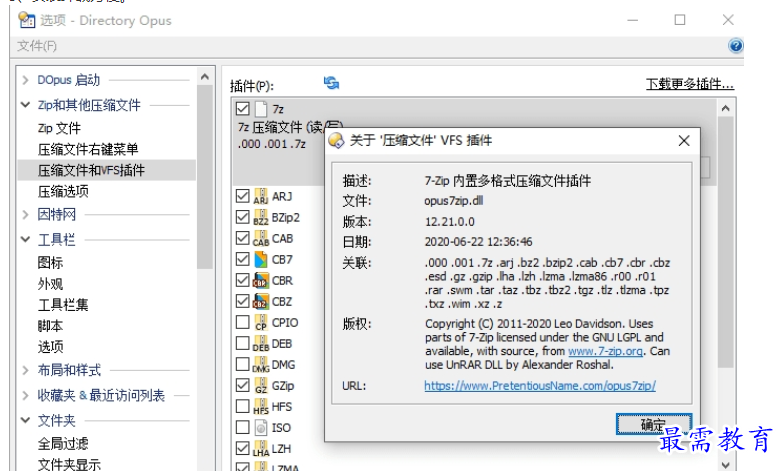Click the left tree scrollbar thumb
This screenshot has height=471, width=781.
(205, 177)
